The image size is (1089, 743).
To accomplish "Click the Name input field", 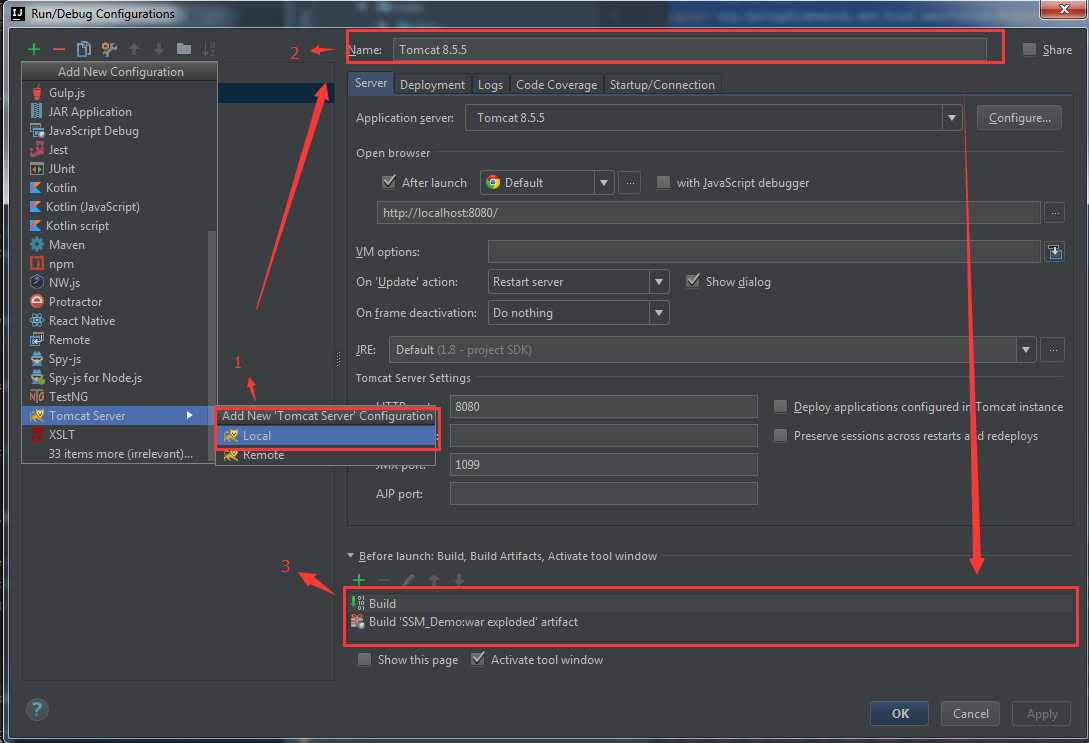I will 689,49.
